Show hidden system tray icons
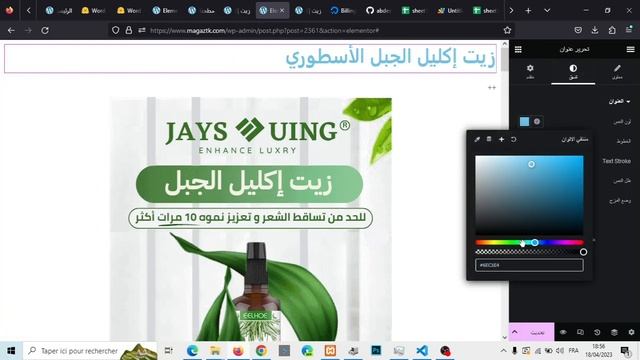 pyautogui.click(x=503, y=351)
